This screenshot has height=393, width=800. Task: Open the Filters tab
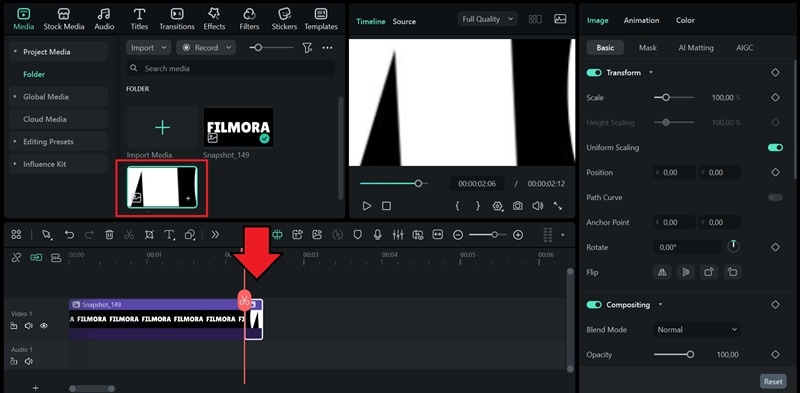point(249,19)
